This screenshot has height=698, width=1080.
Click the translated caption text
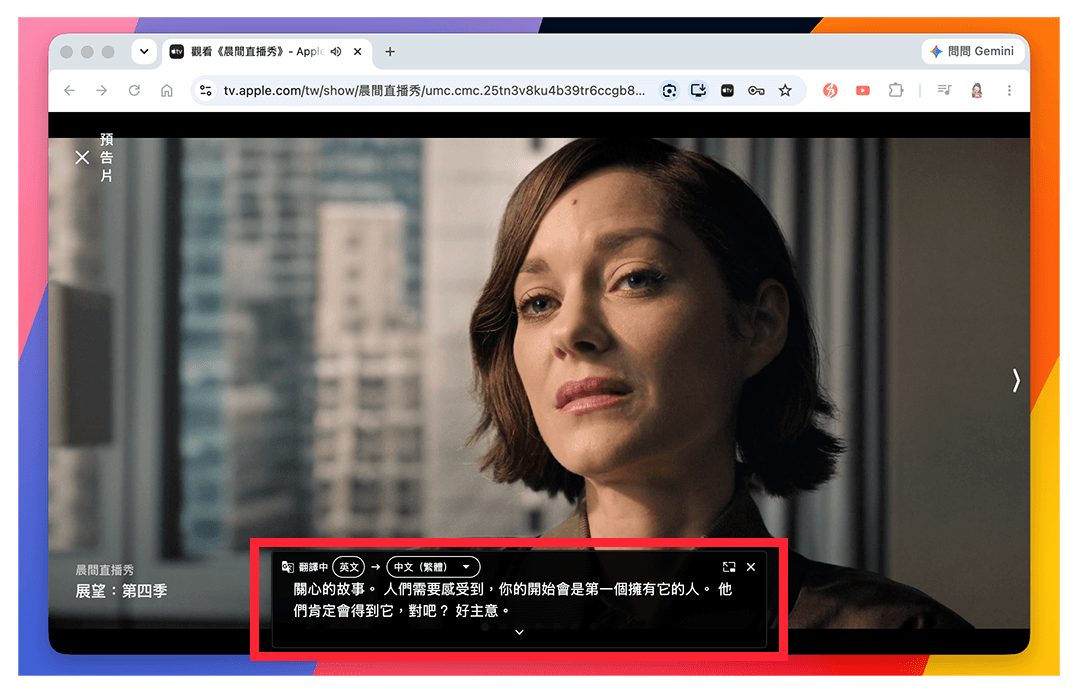pyautogui.click(x=512, y=600)
